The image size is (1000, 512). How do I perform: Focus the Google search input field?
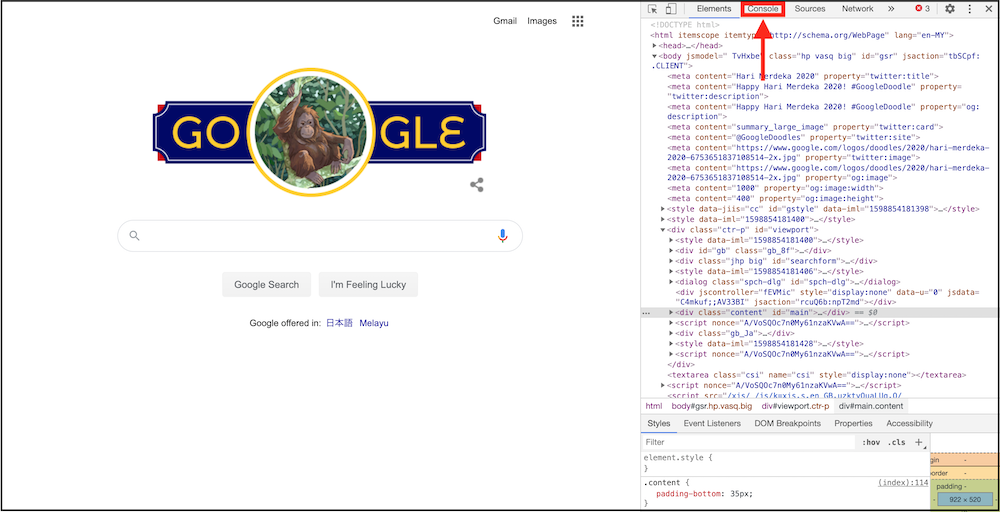319,236
